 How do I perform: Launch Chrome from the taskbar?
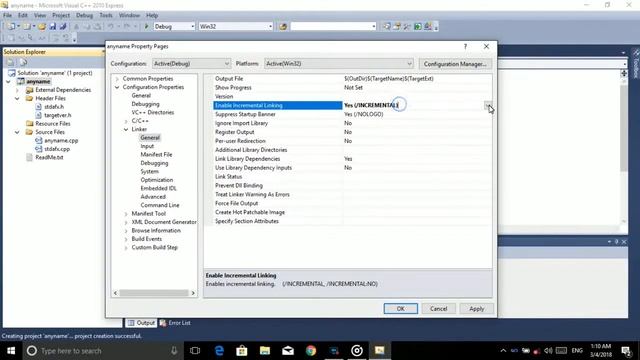[311, 351]
